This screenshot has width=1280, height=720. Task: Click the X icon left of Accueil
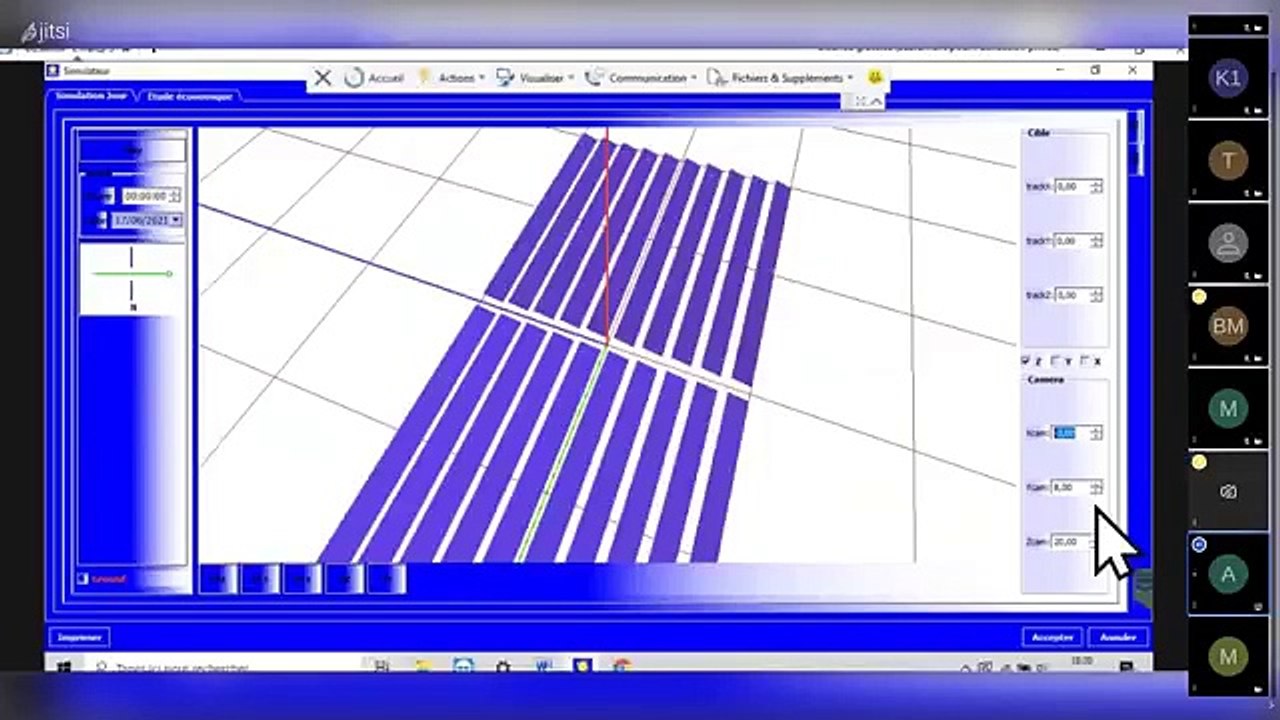point(322,78)
